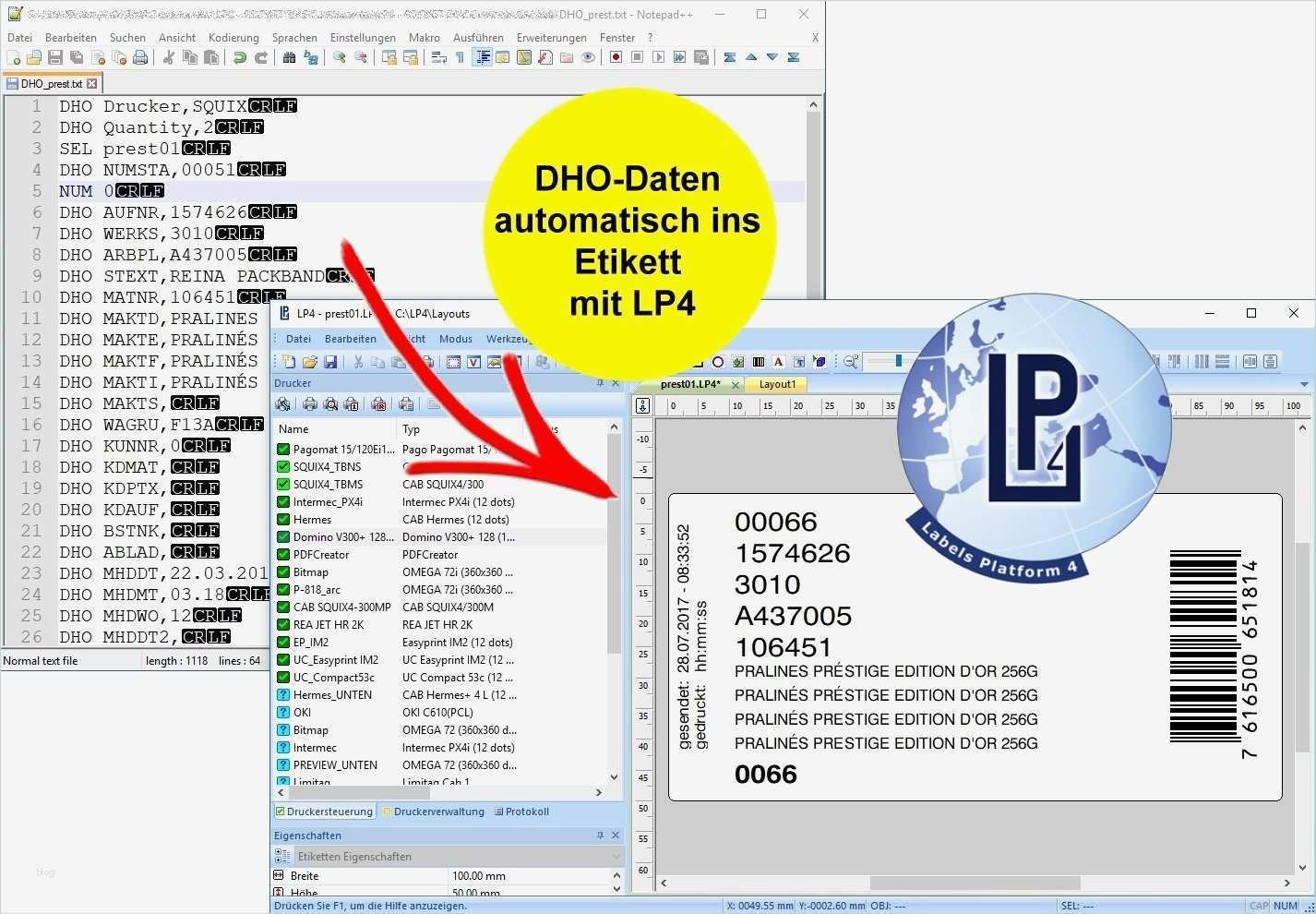Select the barcode tool in LP4 toolbar
The height and width of the screenshot is (914, 1316).
759,362
